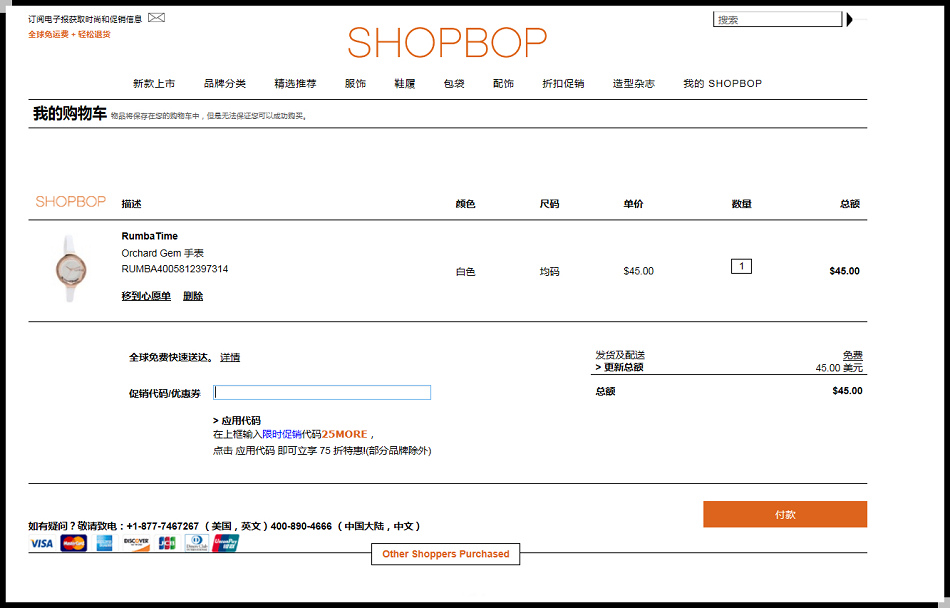Click the envelope newsletter icon
This screenshot has width=950, height=608.
pyautogui.click(x=156, y=18)
